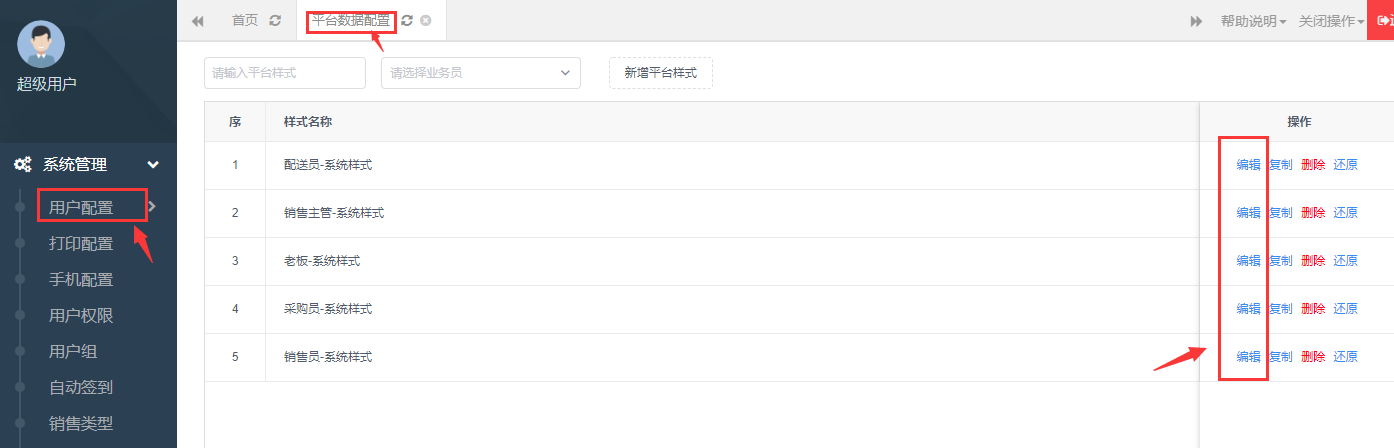Viewport: 1394px width, 448px height.
Task: Switch to the 首页 tab
Action: tap(245, 20)
